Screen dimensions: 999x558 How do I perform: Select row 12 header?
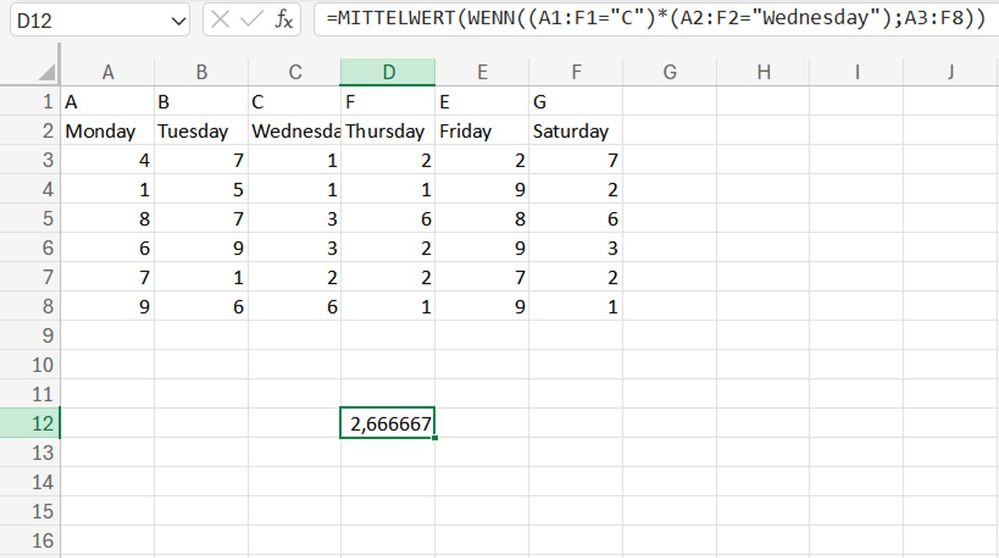(x=30, y=423)
